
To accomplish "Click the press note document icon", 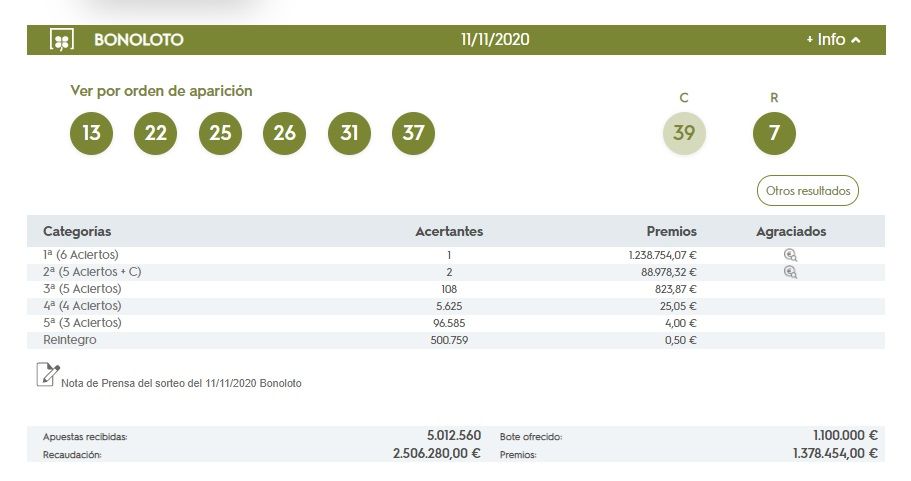I will coord(48,375).
